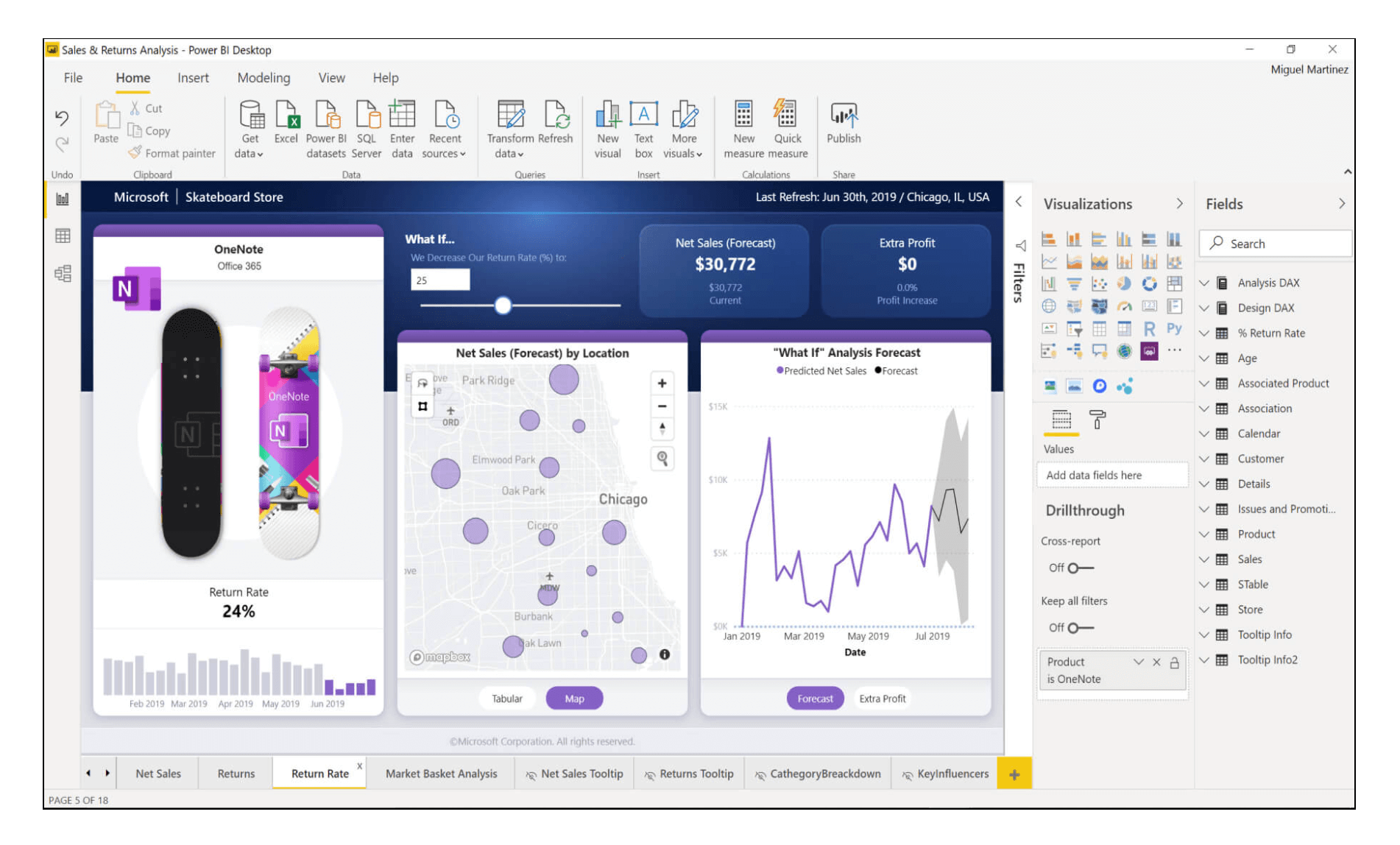Image resolution: width=1400 pixels, height=845 pixels.
Task: Select the Forecast view option
Action: (x=815, y=699)
